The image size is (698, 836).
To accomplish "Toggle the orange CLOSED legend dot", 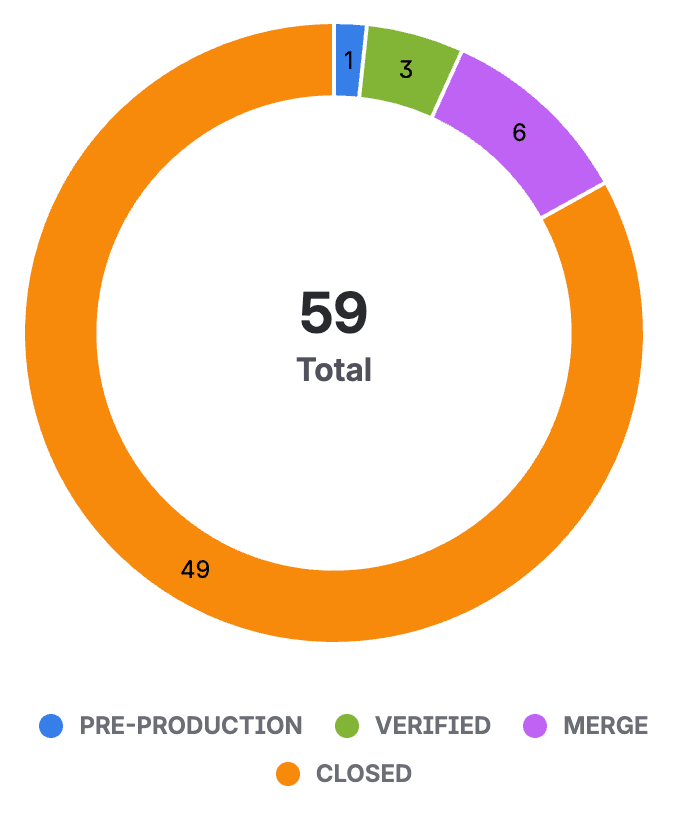I will click(288, 774).
